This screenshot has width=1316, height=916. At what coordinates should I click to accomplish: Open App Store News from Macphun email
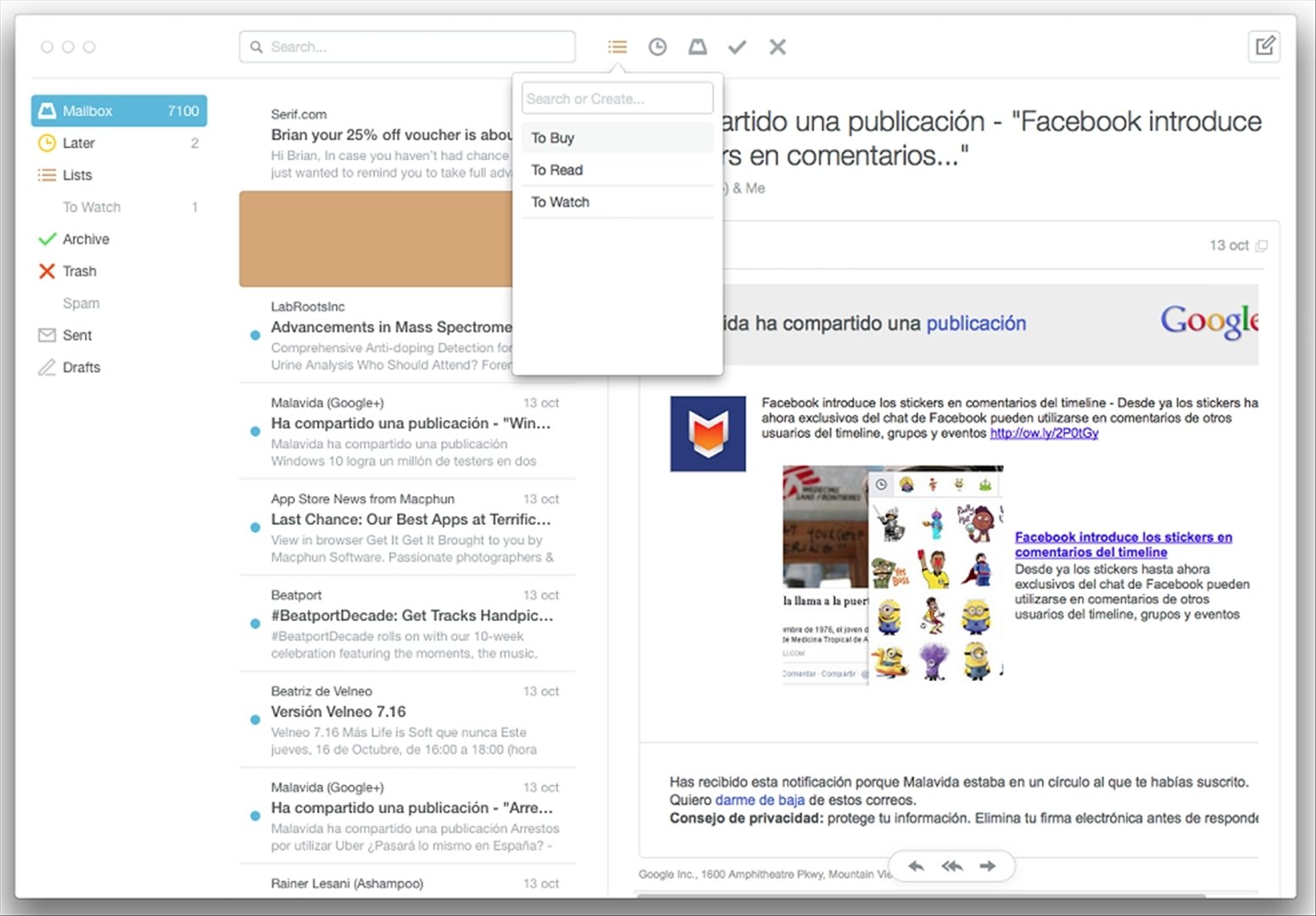click(x=407, y=528)
